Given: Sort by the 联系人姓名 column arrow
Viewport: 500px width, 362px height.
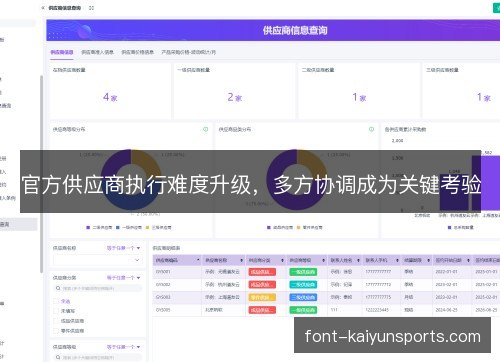Looking at the screenshot, I should [x=358, y=260].
